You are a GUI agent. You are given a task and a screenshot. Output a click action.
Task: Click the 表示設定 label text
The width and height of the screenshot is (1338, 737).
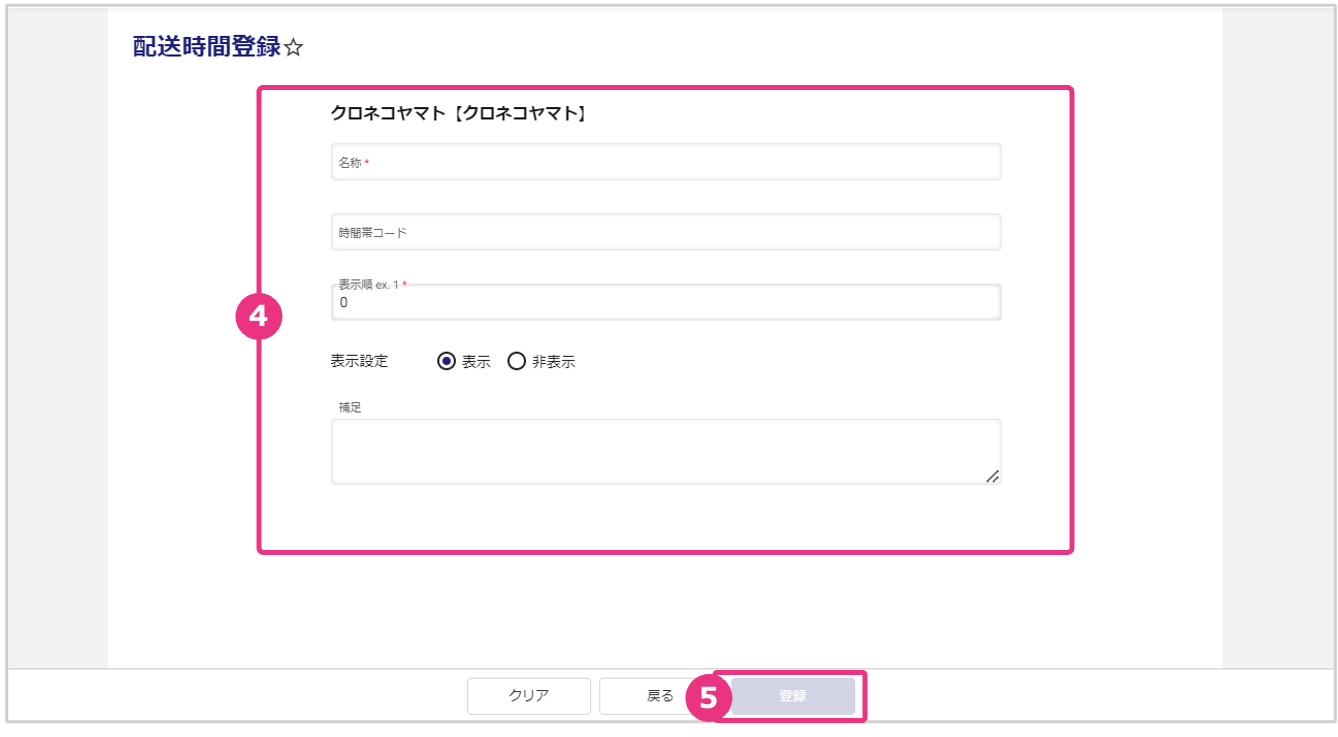(x=359, y=362)
